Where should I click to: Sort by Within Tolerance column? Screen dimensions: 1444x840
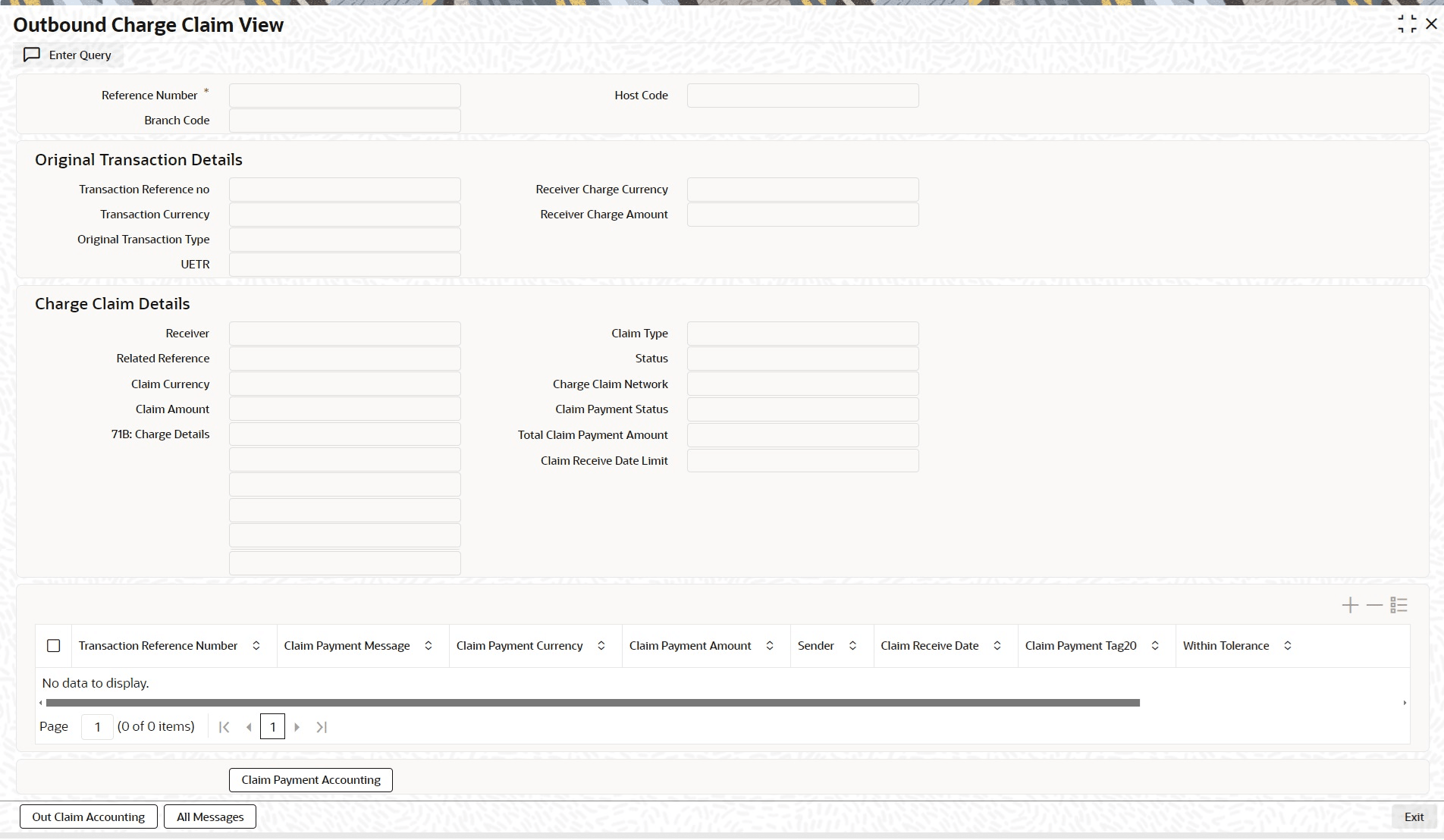click(1288, 646)
